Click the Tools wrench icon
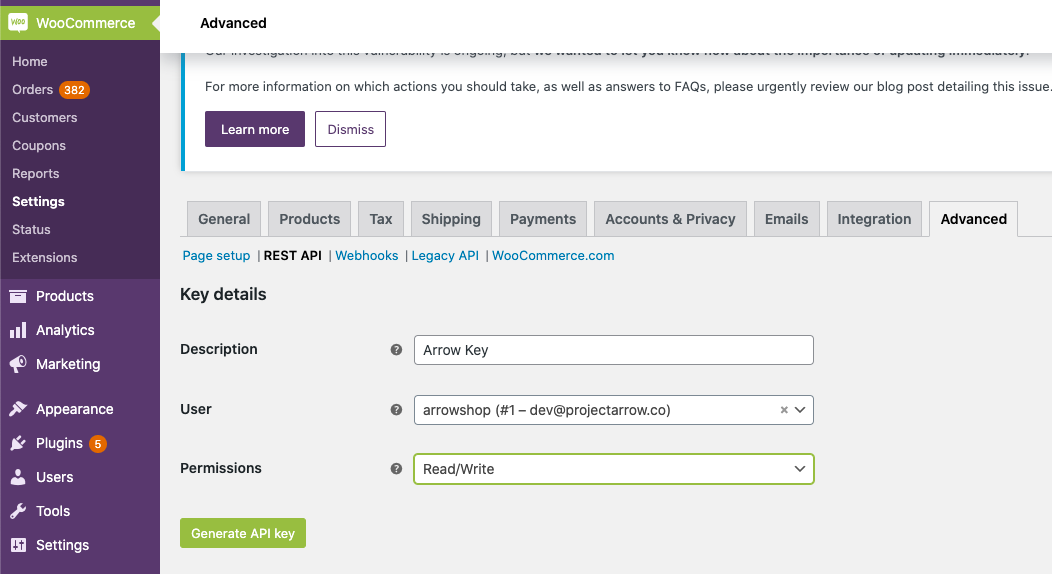 click(x=18, y=511)
